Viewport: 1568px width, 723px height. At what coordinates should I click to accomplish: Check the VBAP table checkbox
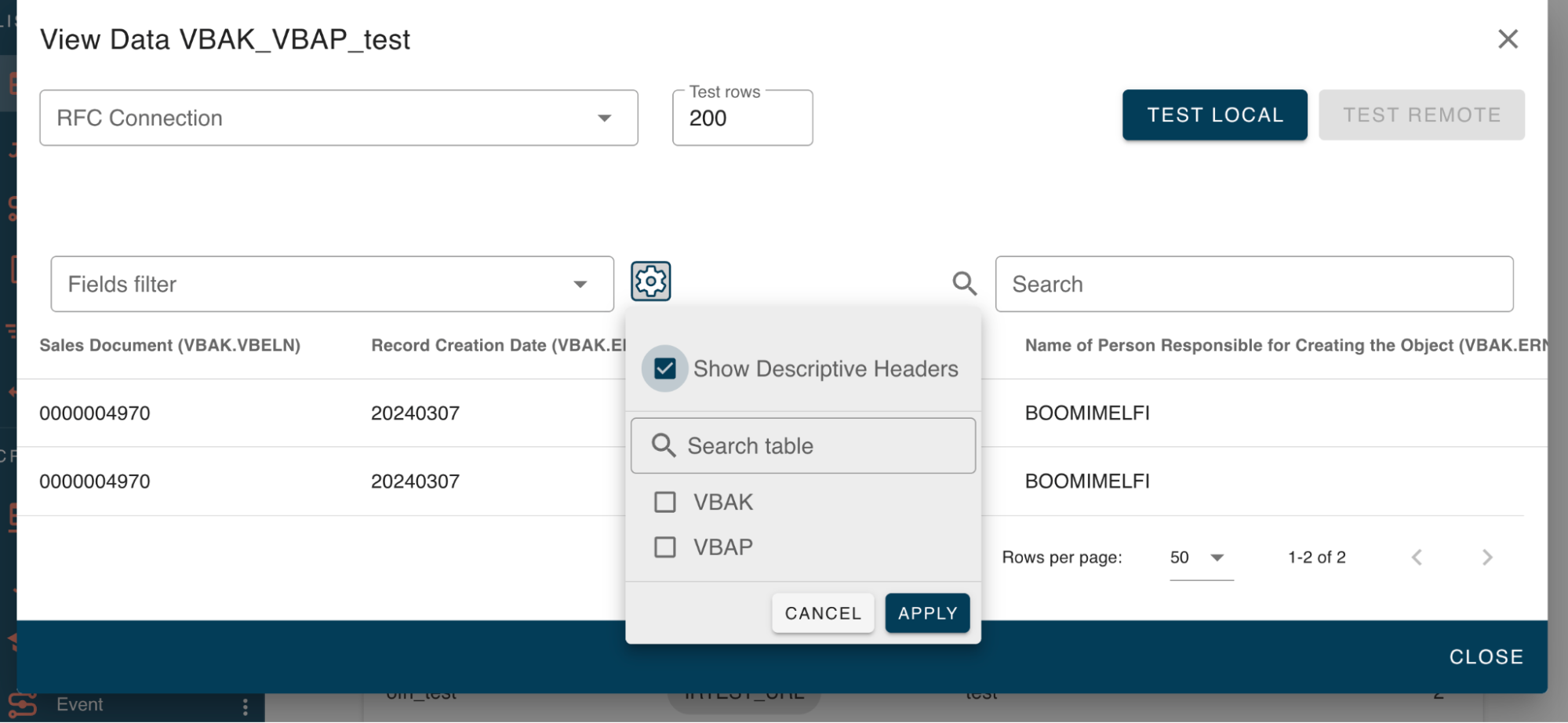pyautogui.click(x=664, y=547)
